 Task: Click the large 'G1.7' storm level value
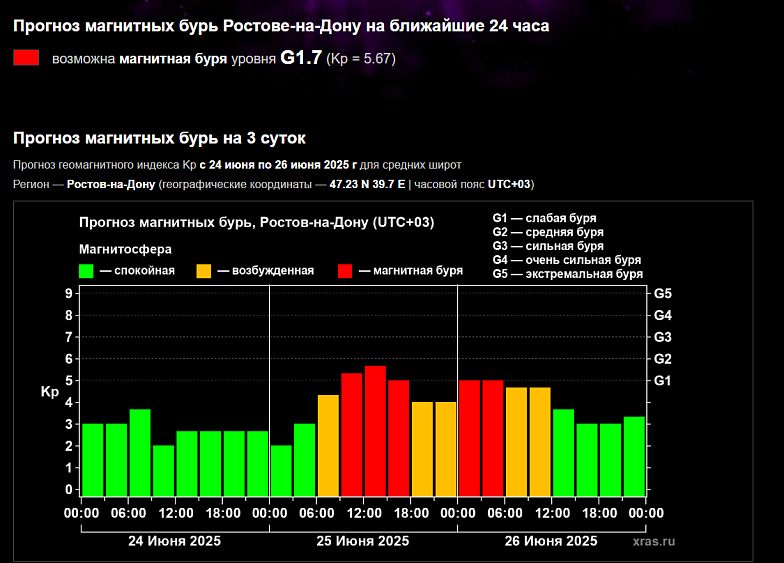300,58
